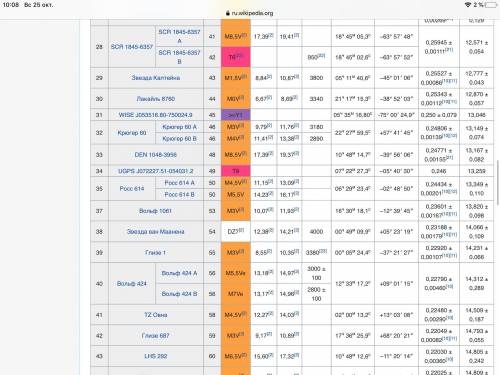Open the Вольф 424 system link

[132, 283]
